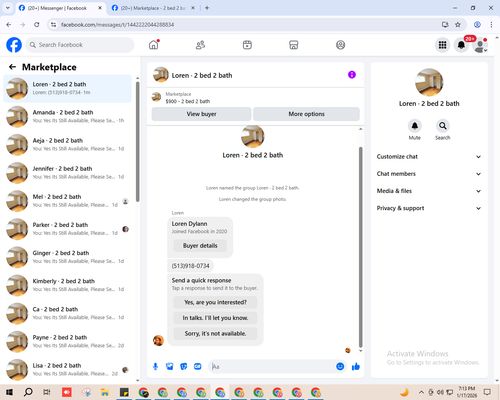Open the Amanda - 2 bed 2 bath conversation
This screenshot has height=400, width=500.
tap(67, 116)
